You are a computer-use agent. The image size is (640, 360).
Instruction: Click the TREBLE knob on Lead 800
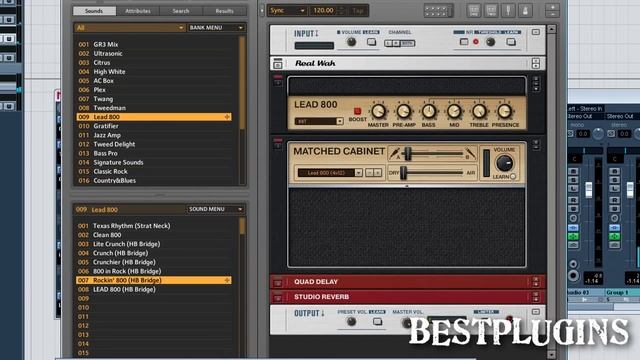tap(479, 111)
